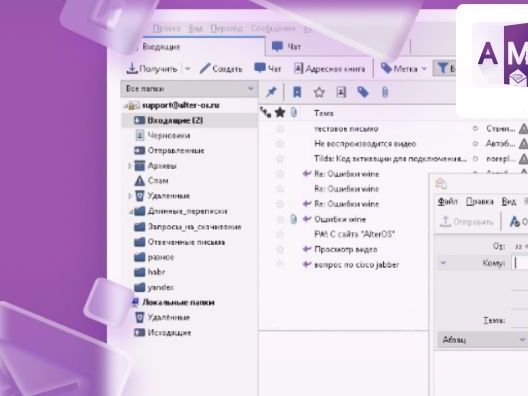Toggle the read status dot for 'тестовое письмо'
Screen dimensions: 528x396
tap(475, 129)
